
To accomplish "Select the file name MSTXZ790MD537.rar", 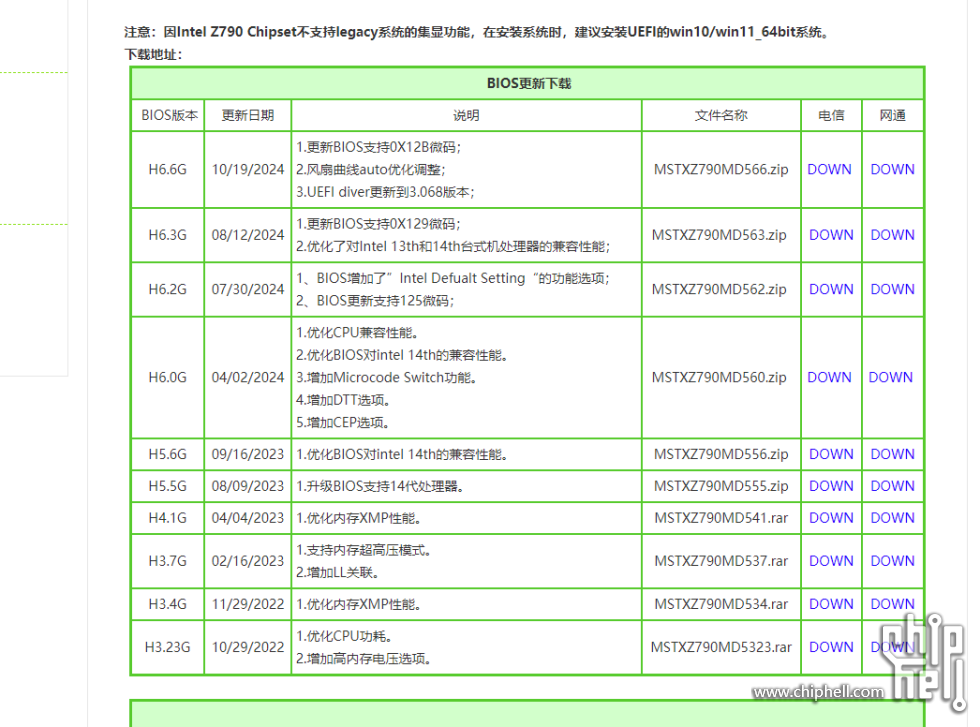I will click(721, 561).
